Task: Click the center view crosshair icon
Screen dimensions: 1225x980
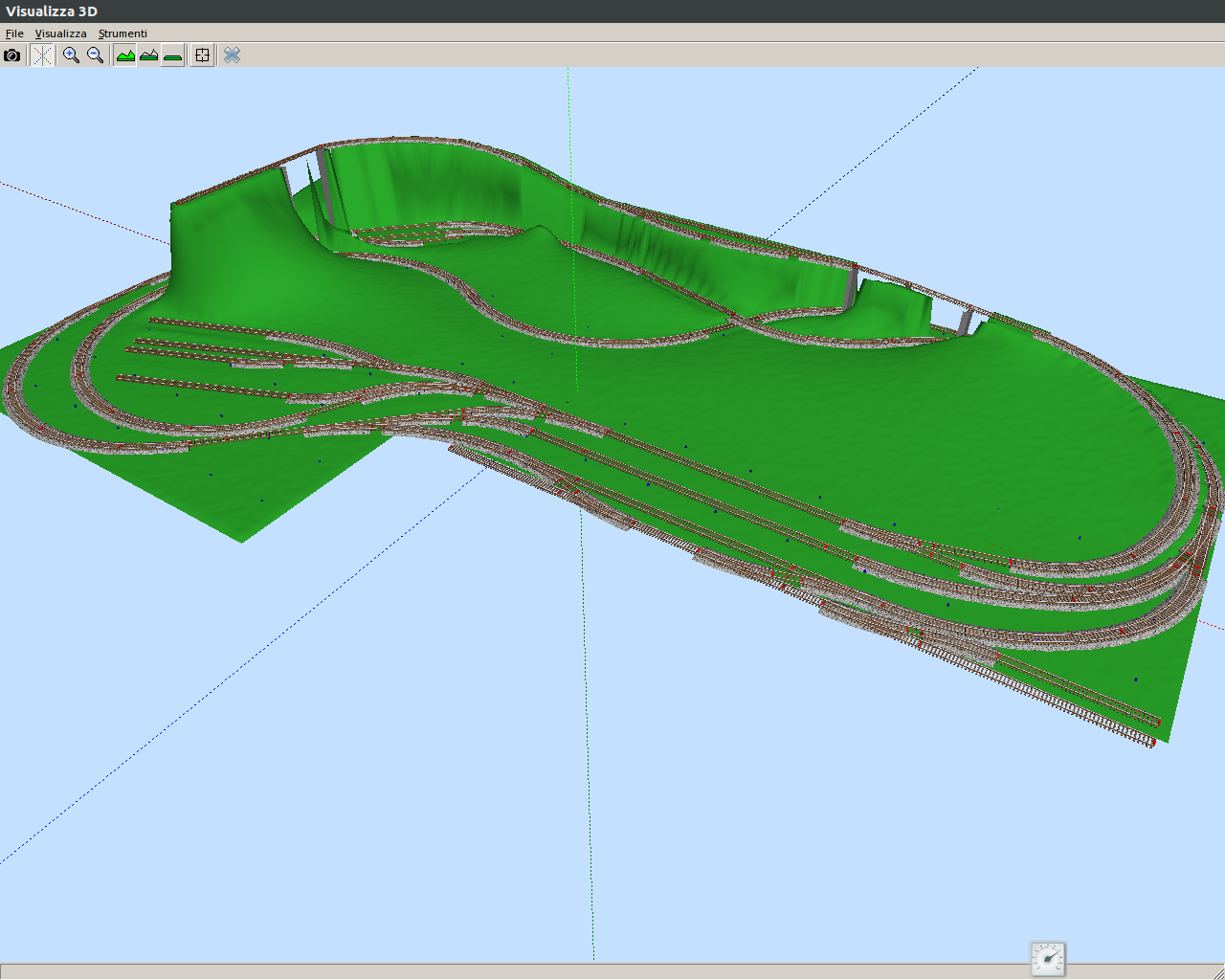Action: click(202, 56)
